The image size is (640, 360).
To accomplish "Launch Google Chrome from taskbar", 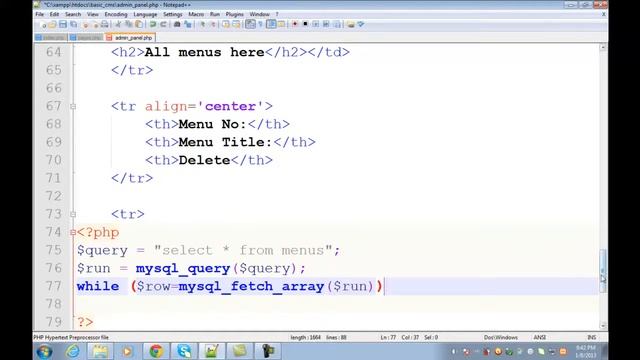I will pyautogui.click(x=156, y=351).
